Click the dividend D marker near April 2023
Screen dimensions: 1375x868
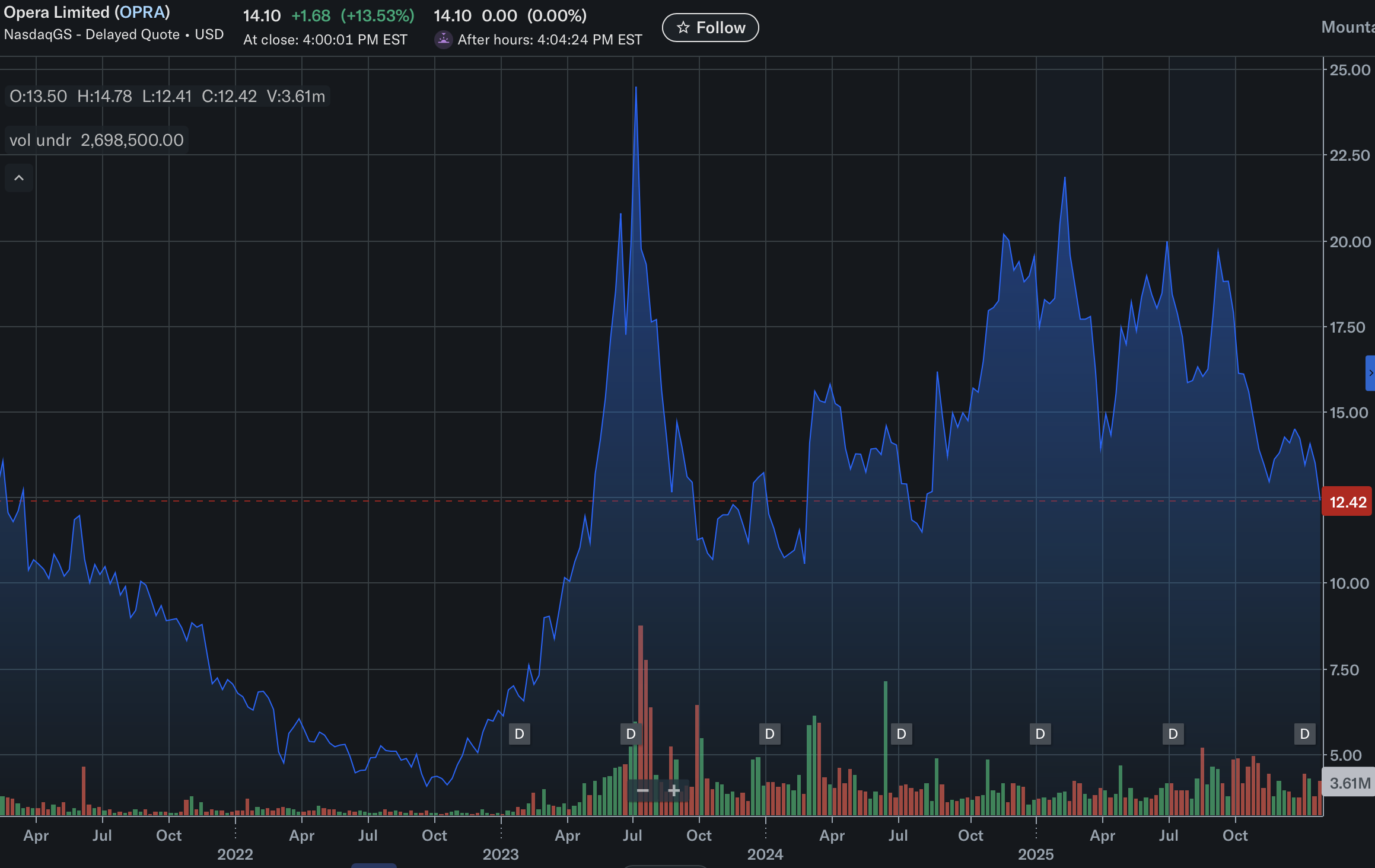click(x=519, y=734)
